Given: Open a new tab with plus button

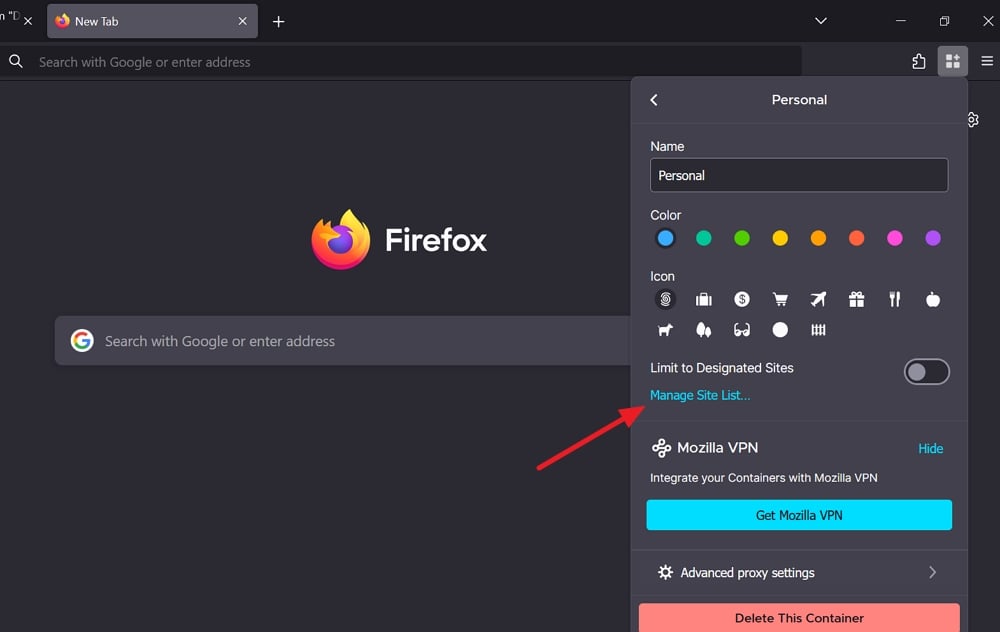Looking at the screenshot, I should (279, 22).
